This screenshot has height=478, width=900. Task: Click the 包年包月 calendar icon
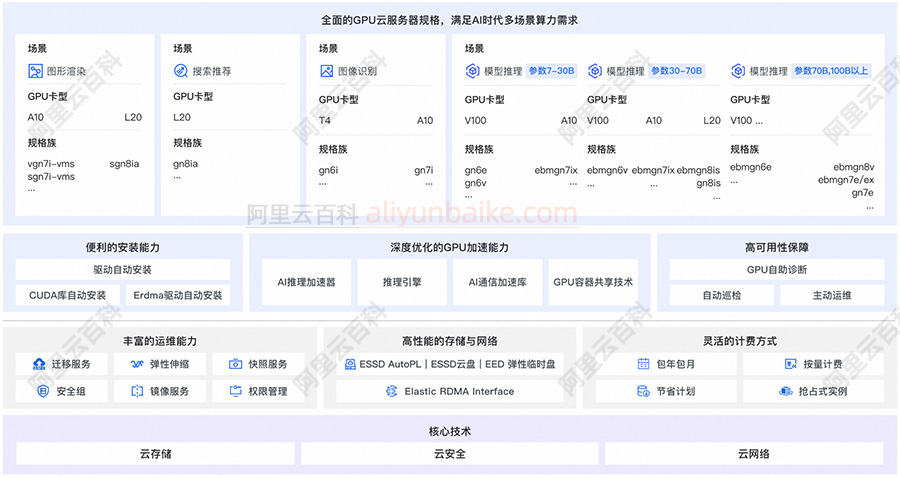tap(643, 364)
